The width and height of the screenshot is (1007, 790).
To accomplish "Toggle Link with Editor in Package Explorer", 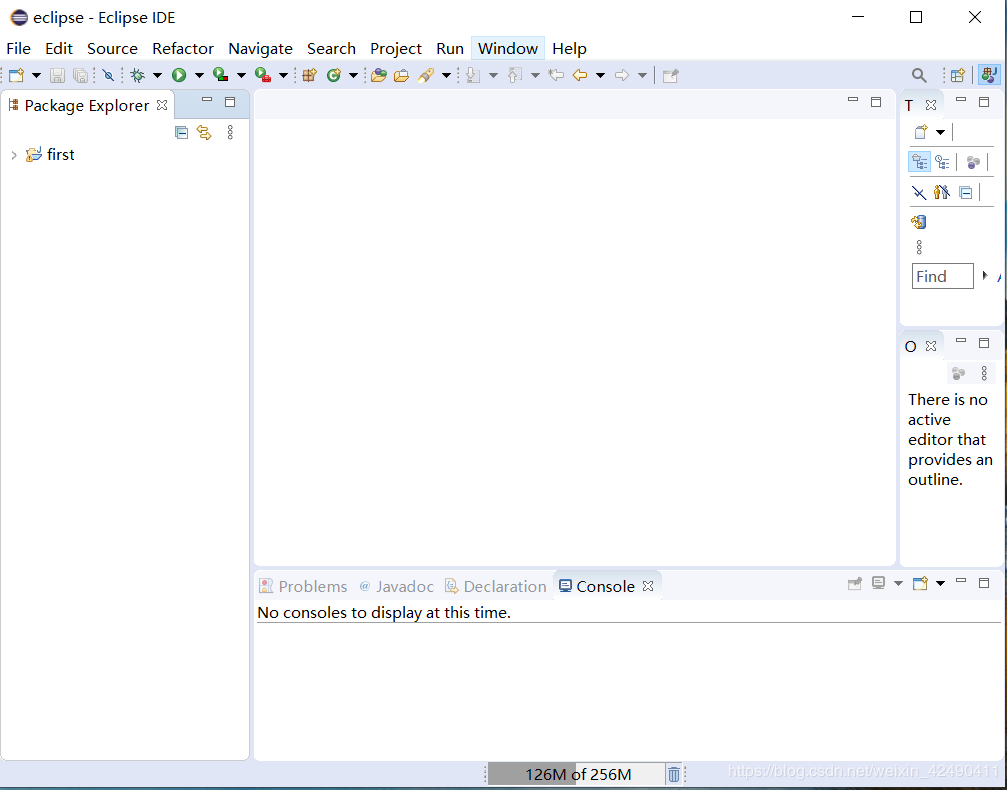I will 204,132.
